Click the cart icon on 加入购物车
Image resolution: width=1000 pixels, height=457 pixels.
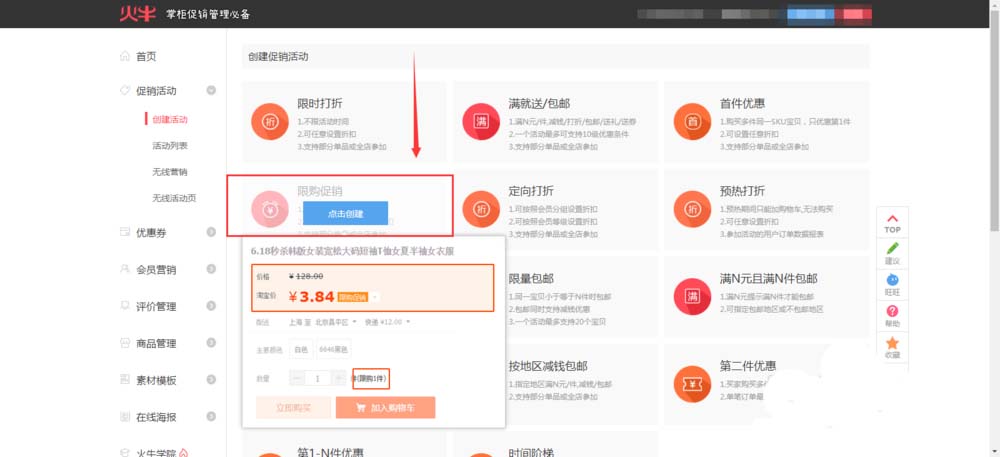361,408
